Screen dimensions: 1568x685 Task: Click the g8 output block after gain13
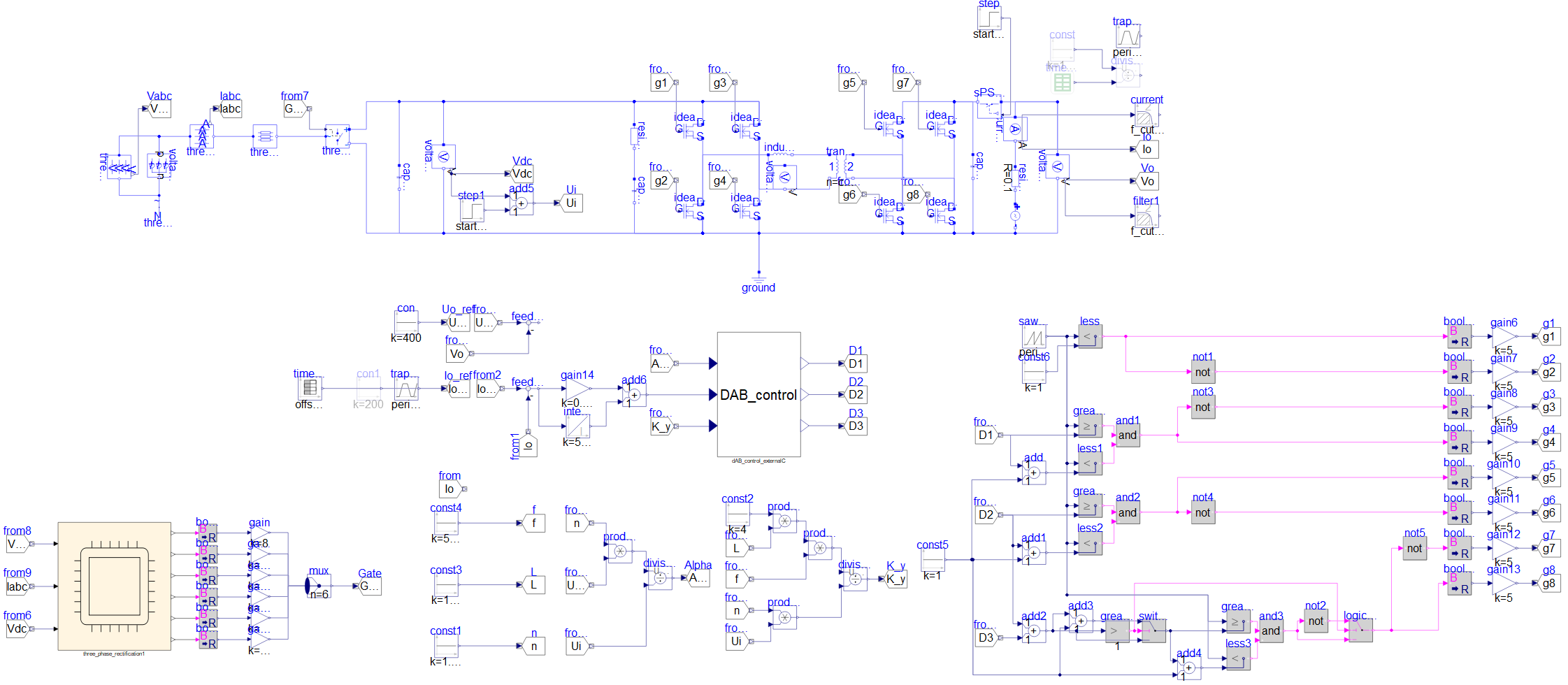(x=1549, y=584)
